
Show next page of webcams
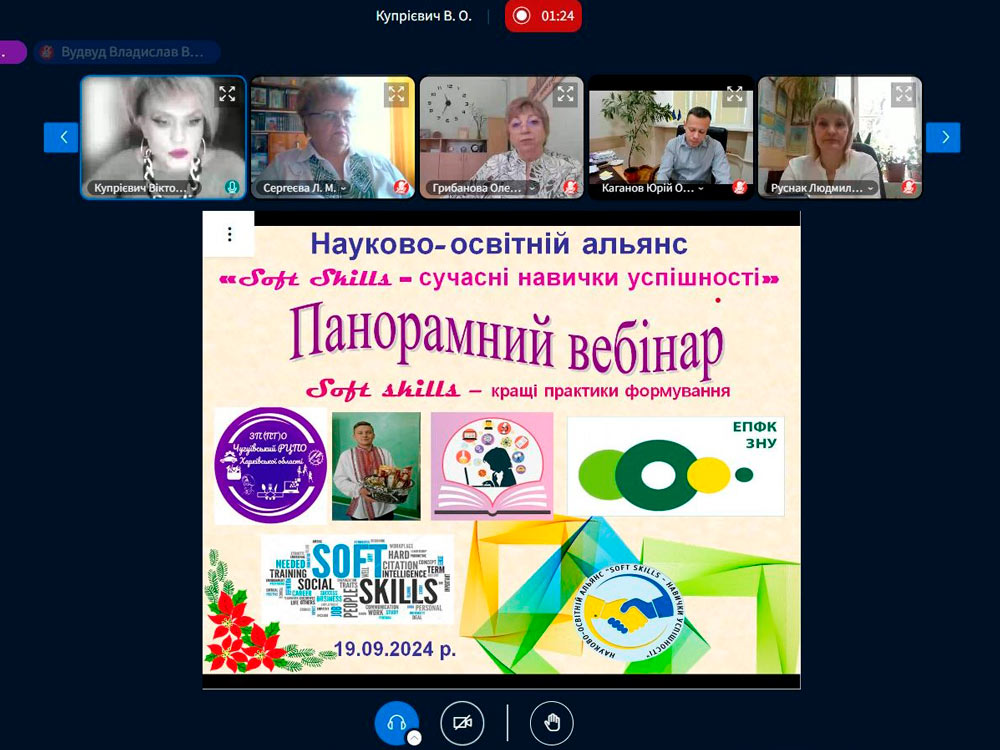[x=942, y=137]
